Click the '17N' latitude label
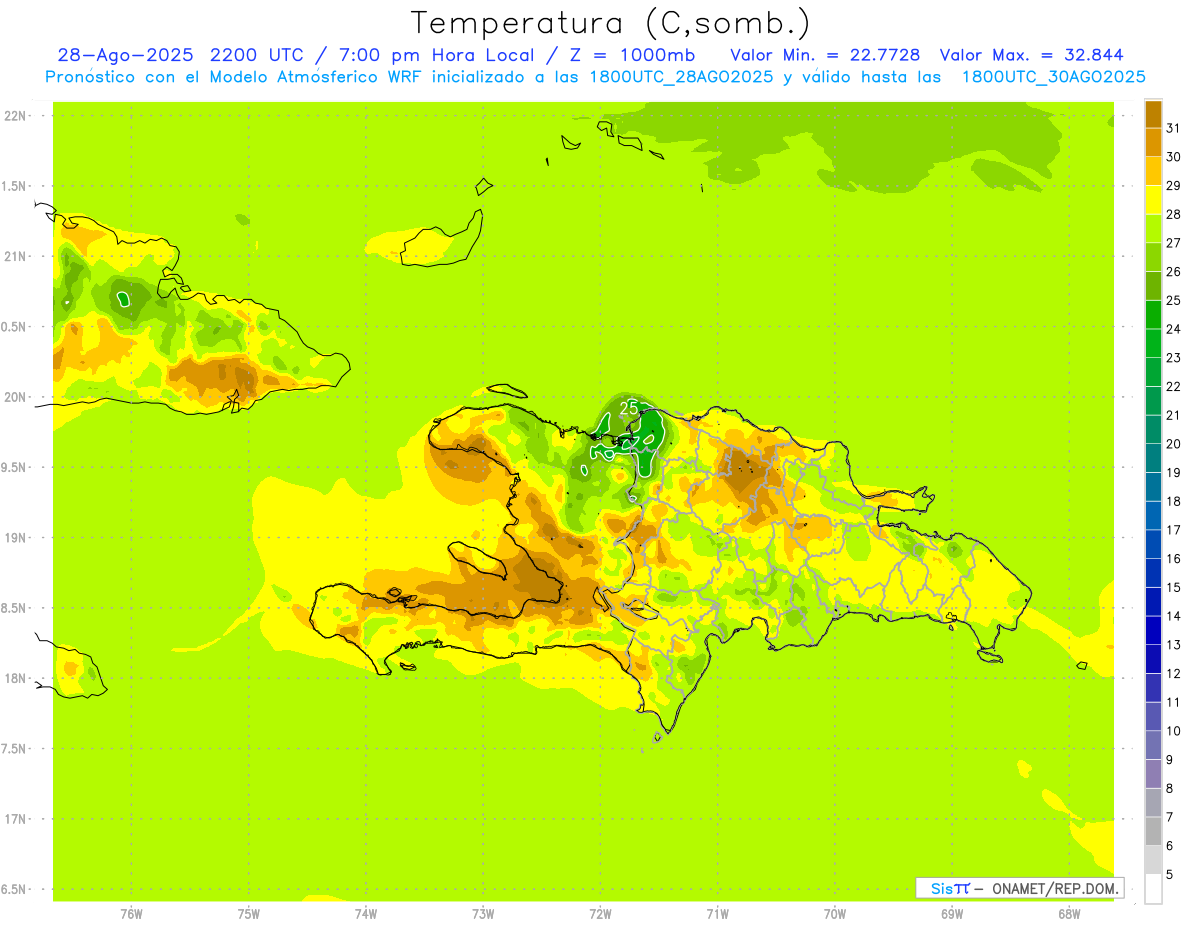Screen dimensions: 1200x927 click(x=15, y=819)
